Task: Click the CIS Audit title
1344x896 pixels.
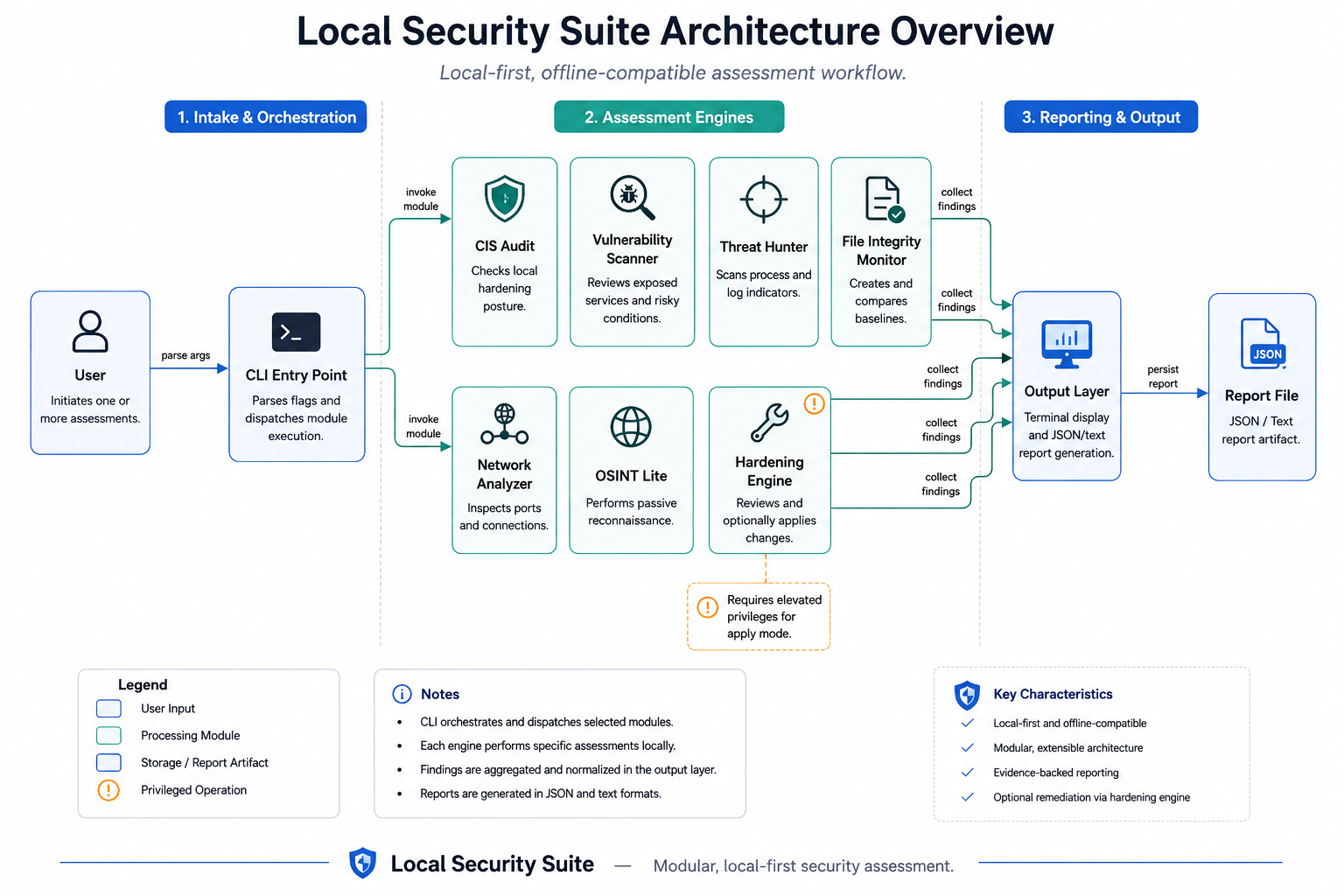Action: (505, 246)
